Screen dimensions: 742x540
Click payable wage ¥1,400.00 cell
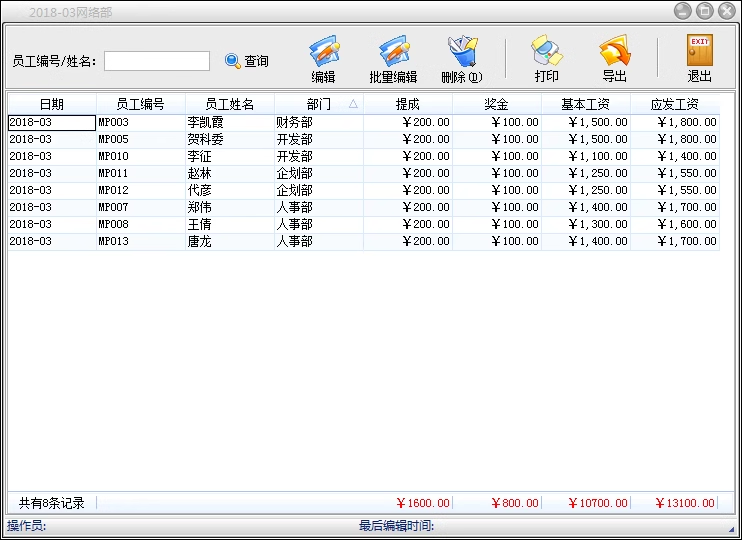tap(675, 157)
